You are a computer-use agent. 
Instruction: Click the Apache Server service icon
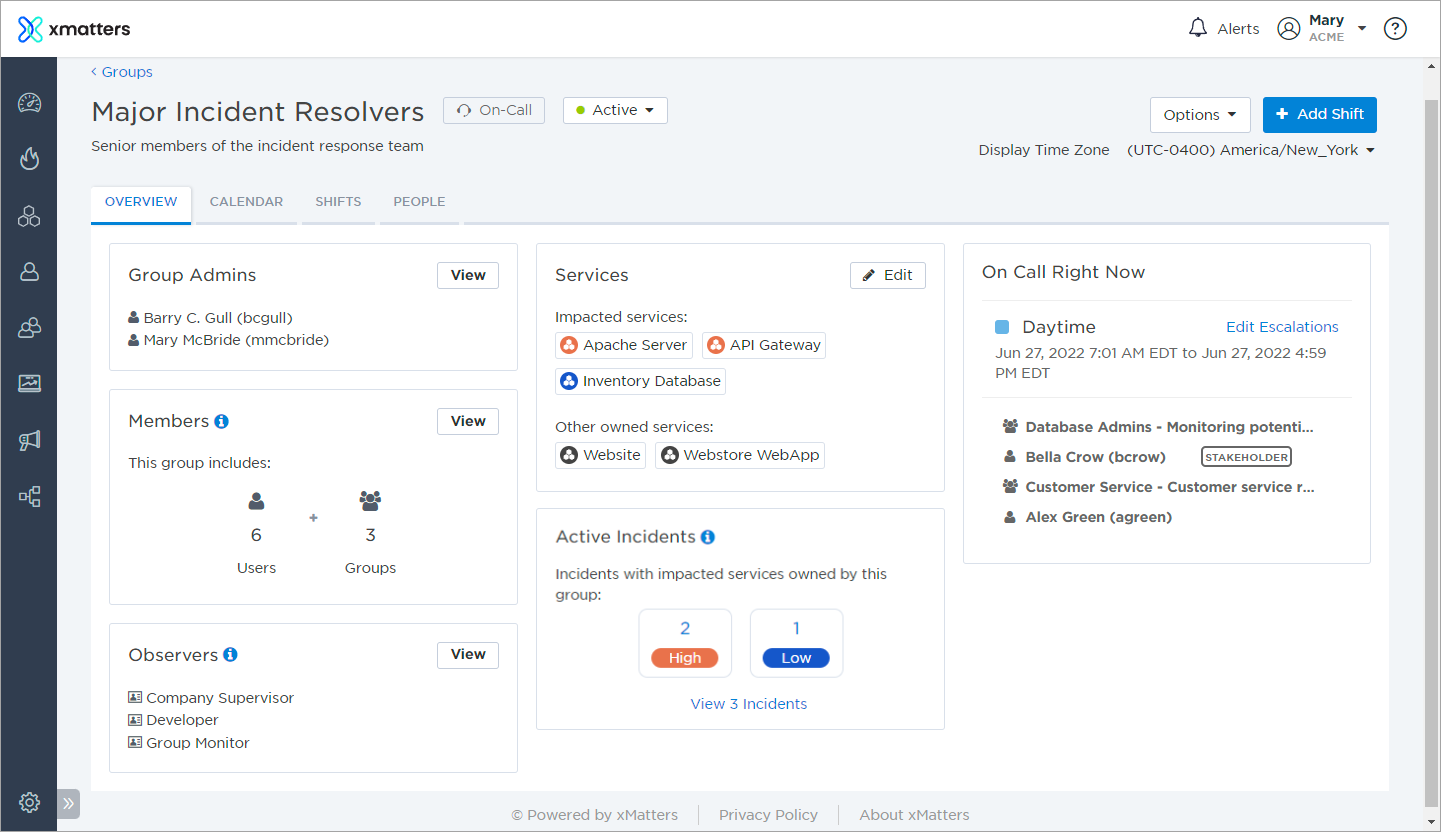pos(569,345)
